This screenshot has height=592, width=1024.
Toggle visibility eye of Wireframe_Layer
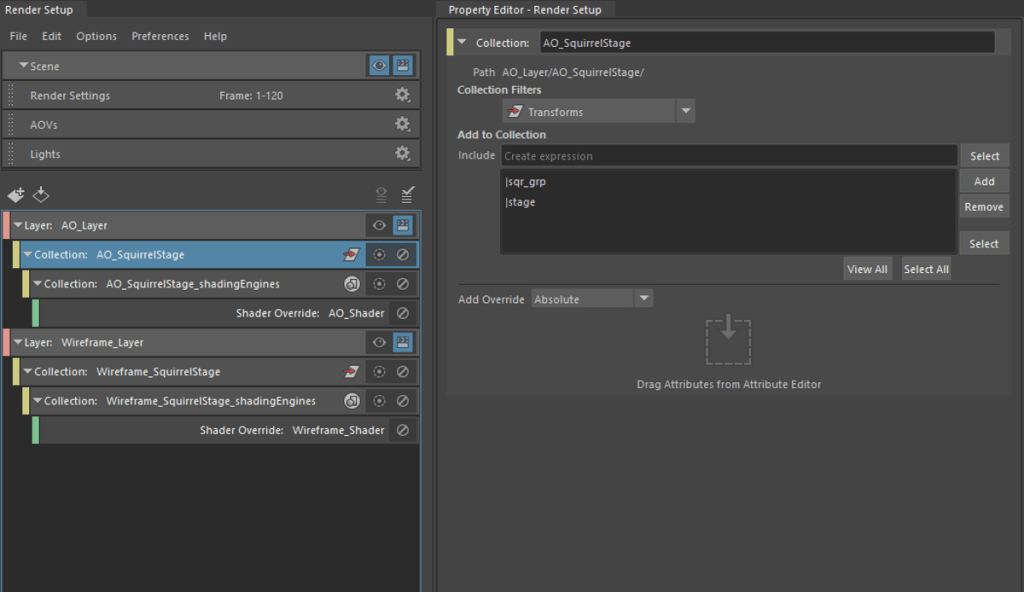coord(379,342)
